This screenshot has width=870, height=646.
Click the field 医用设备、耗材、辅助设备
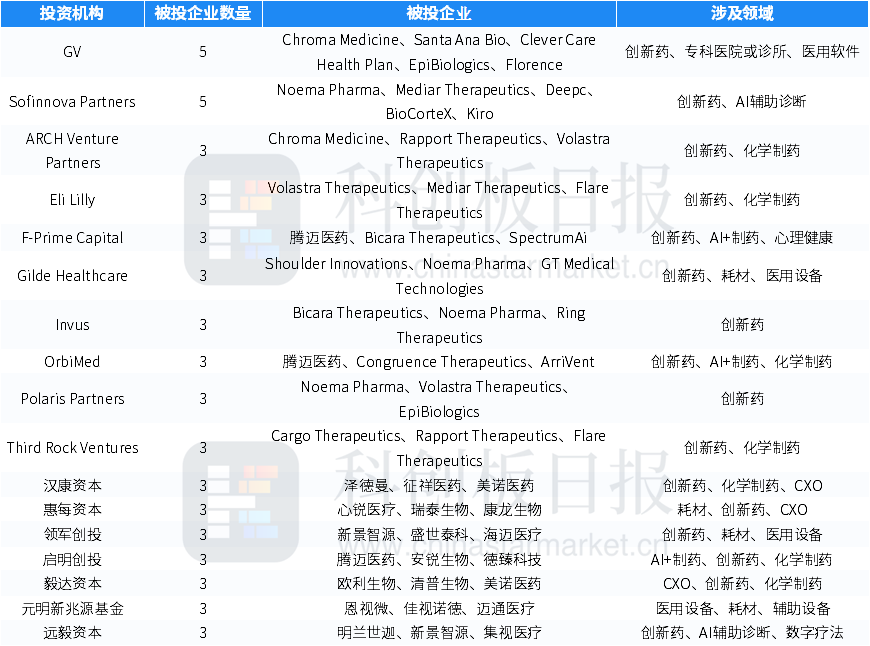point(742,609)
